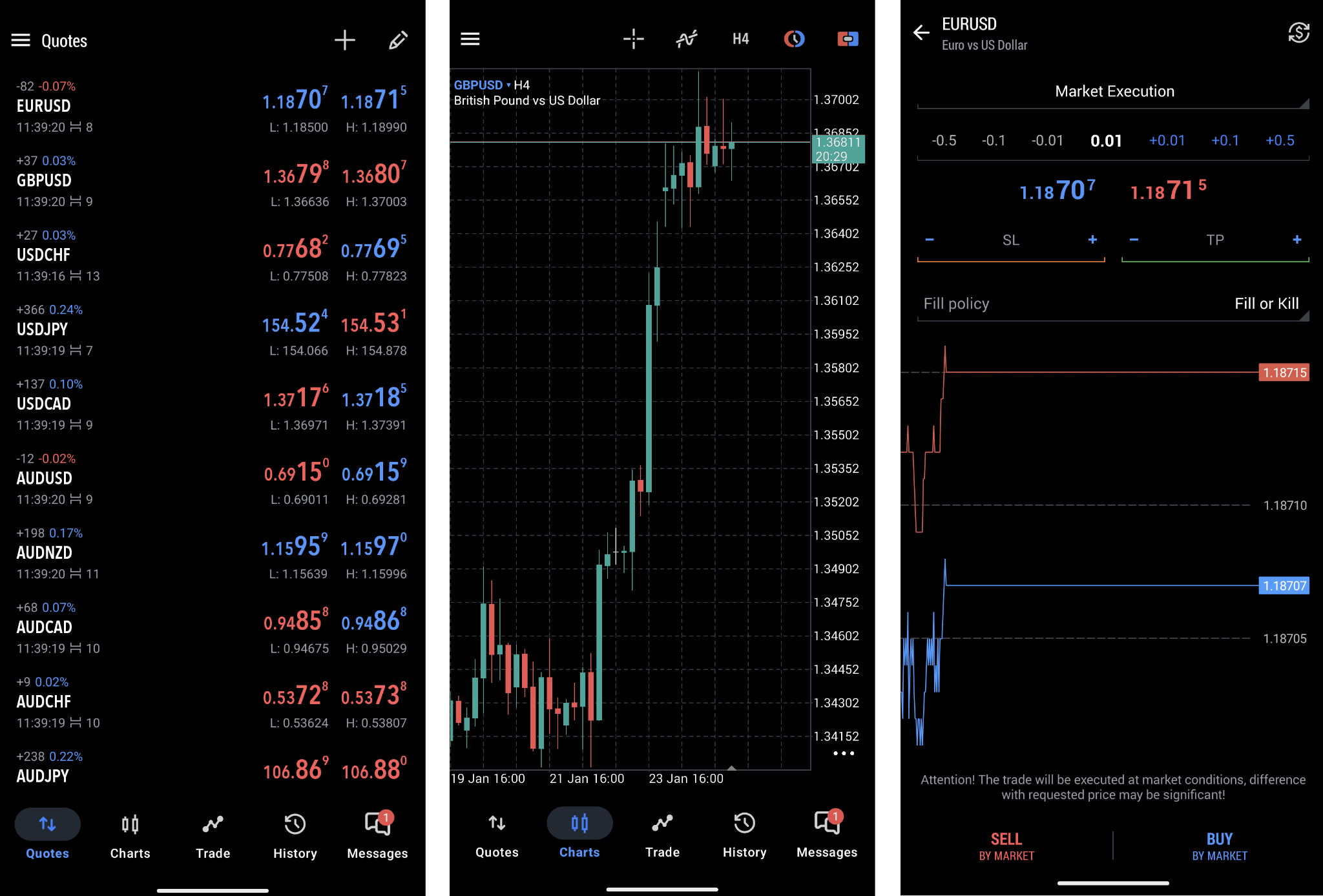Increase volume by +0.1
This screenshot has width=1323, height=896.
click(x=1225, y=141)
